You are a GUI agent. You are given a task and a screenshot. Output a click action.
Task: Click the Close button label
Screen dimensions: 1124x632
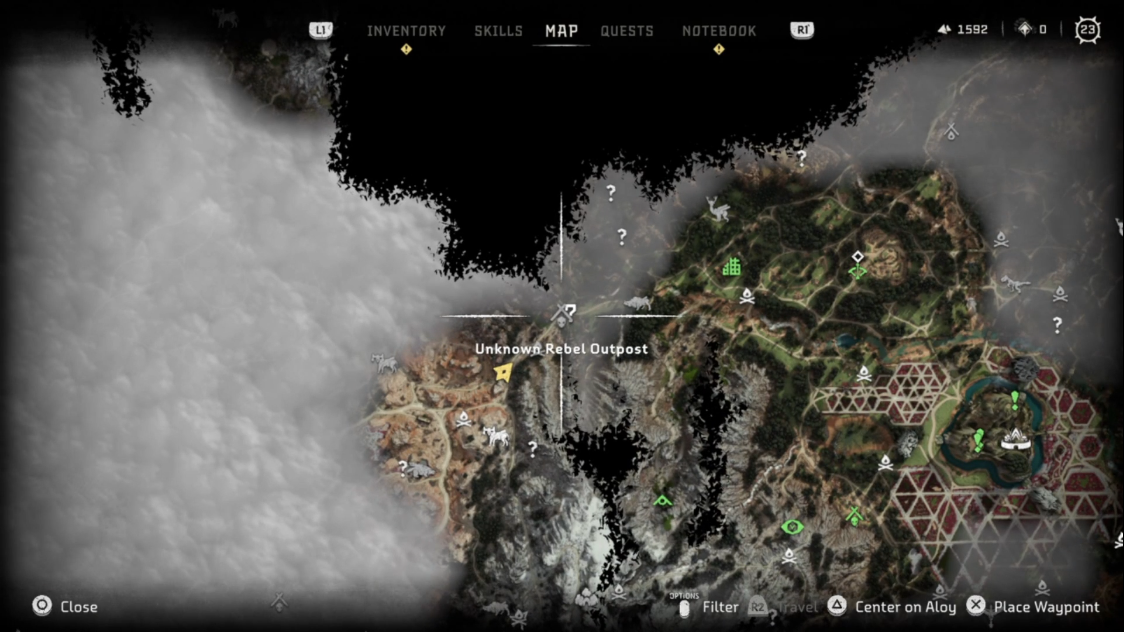click(79, 607)
